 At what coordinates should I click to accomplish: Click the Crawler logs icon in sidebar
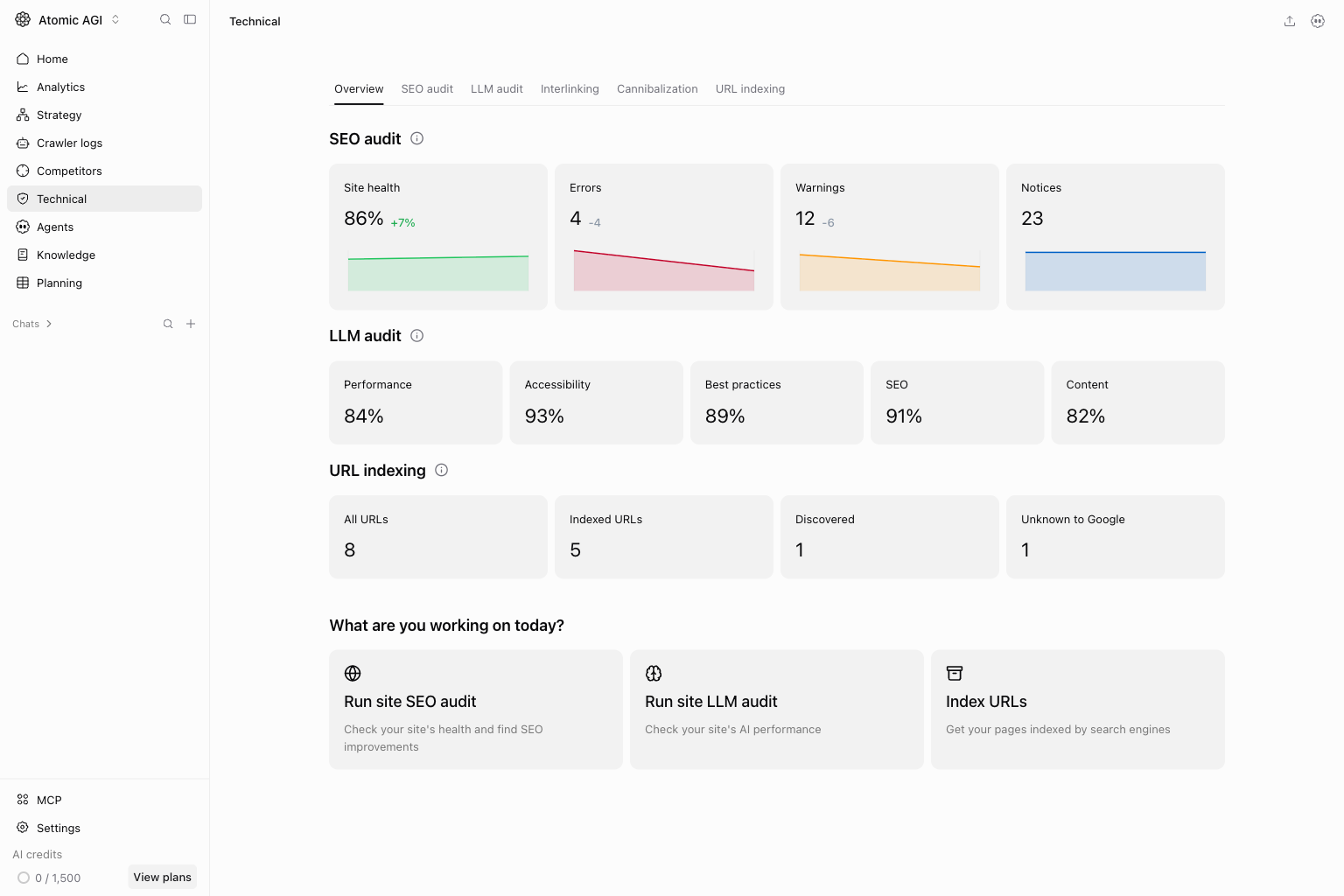click(23, 143)
